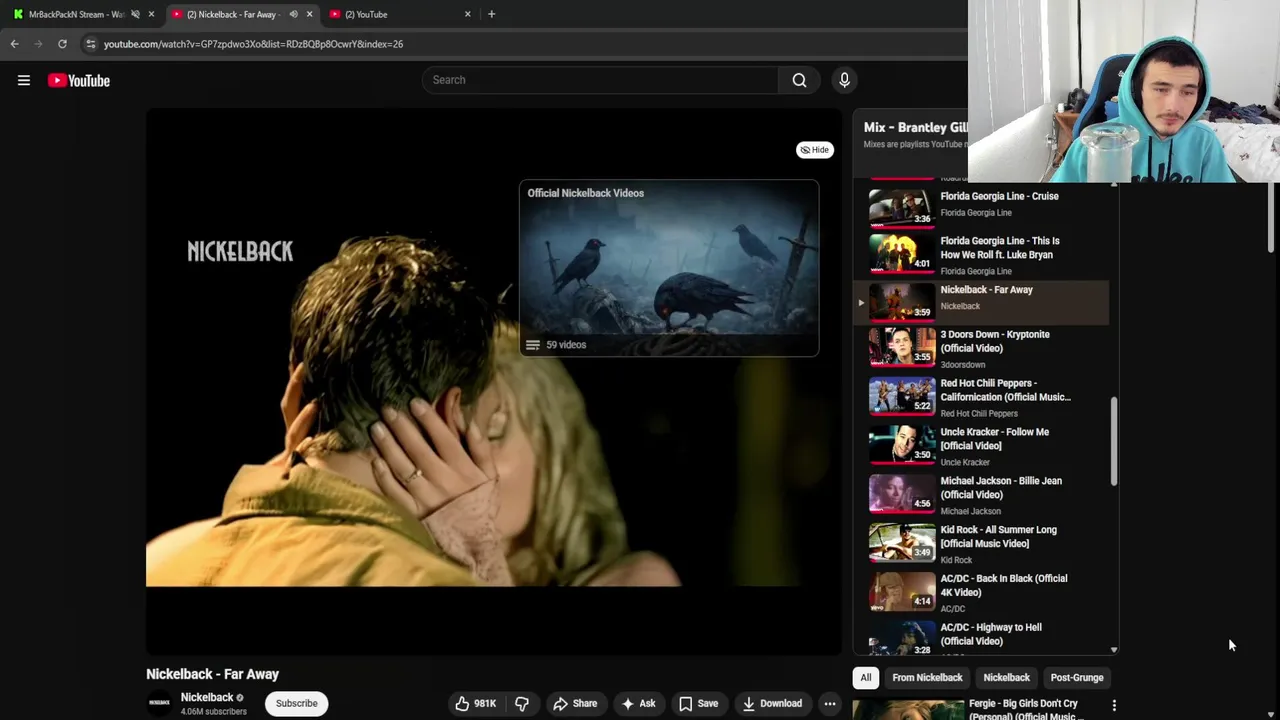Reload the page
Viewport: 1280px width, 720px height.
coord(62,44)
